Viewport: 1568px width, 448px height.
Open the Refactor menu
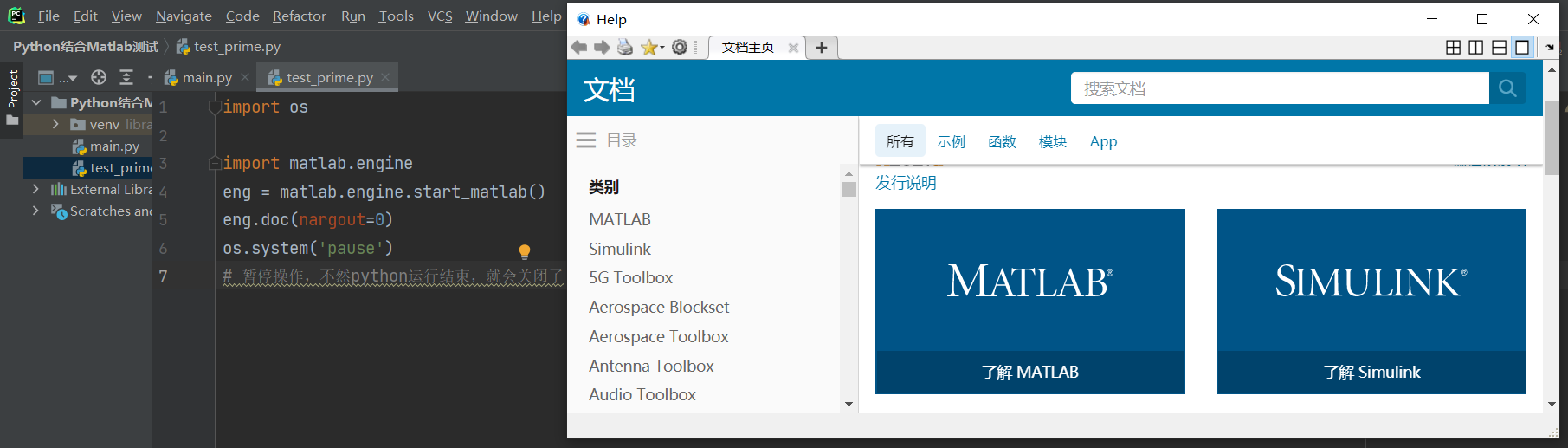click(x=300, y=16)
